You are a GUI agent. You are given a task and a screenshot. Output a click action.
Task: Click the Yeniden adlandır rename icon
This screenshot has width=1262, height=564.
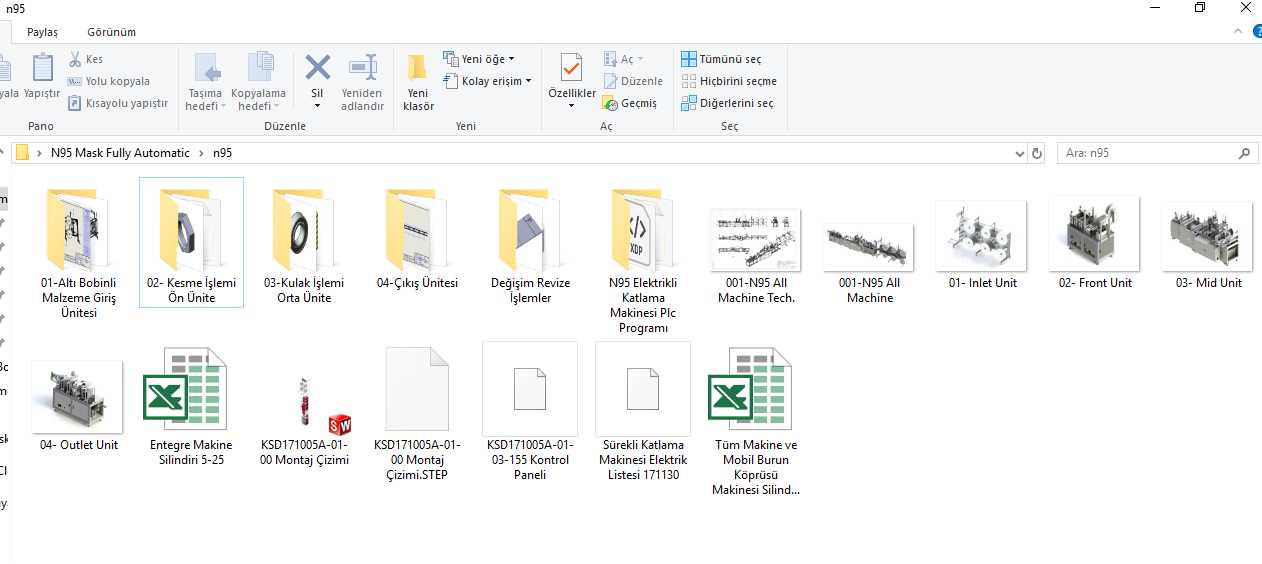(x=362, y=68)
